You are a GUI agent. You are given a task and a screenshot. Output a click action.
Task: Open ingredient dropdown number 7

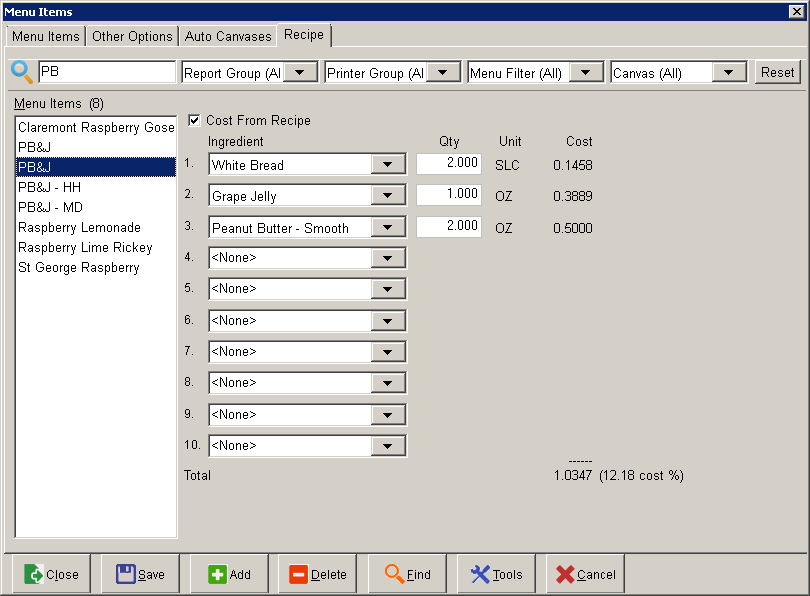coord(387,352)
